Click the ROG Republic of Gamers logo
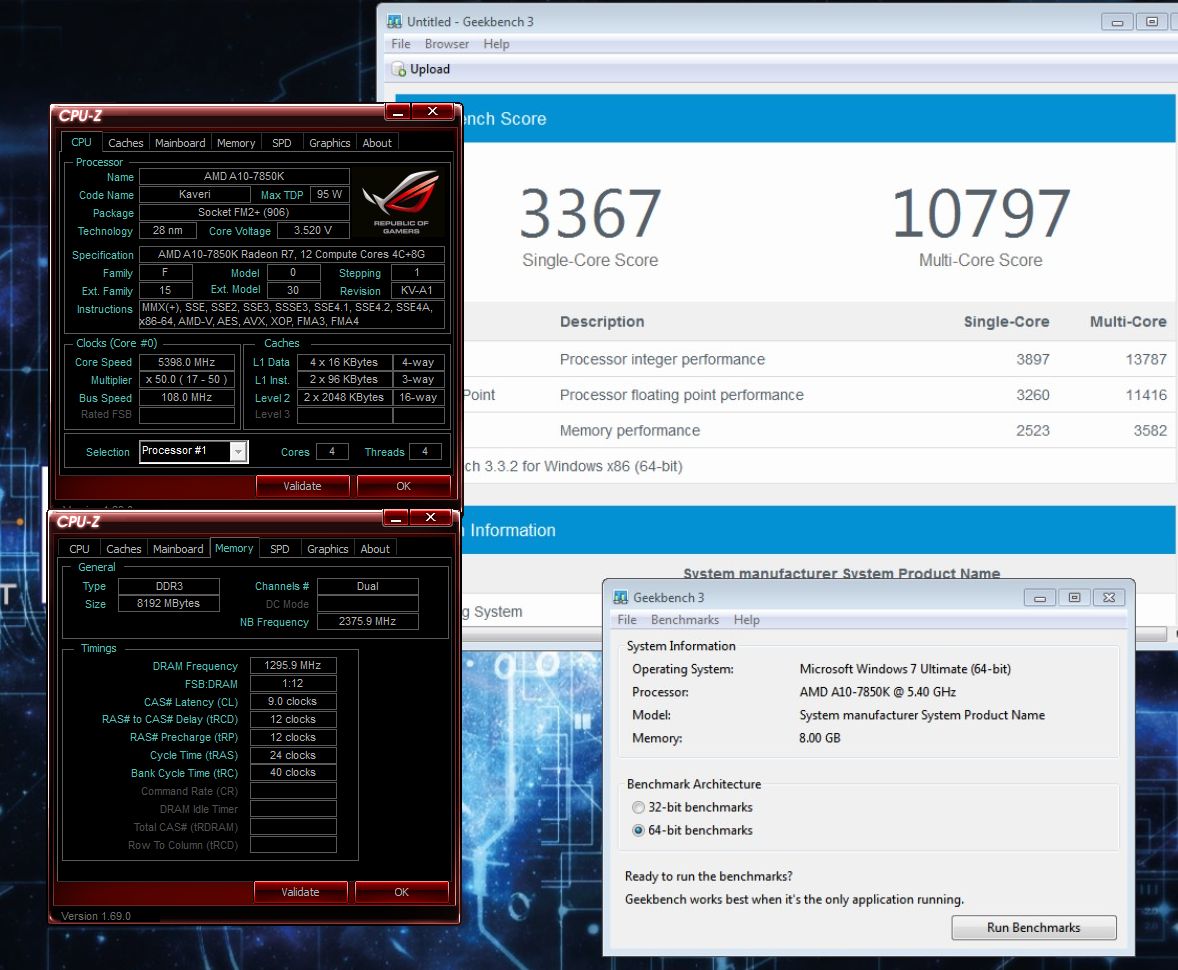This screenshot has height=970, width=1178. click(x=401, y=202)
